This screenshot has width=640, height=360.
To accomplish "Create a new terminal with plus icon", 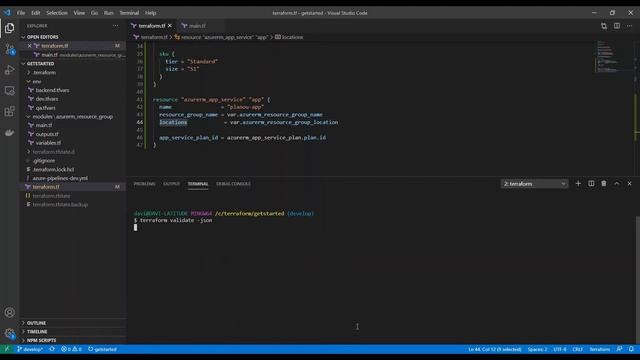I will (x=578, y=184).
